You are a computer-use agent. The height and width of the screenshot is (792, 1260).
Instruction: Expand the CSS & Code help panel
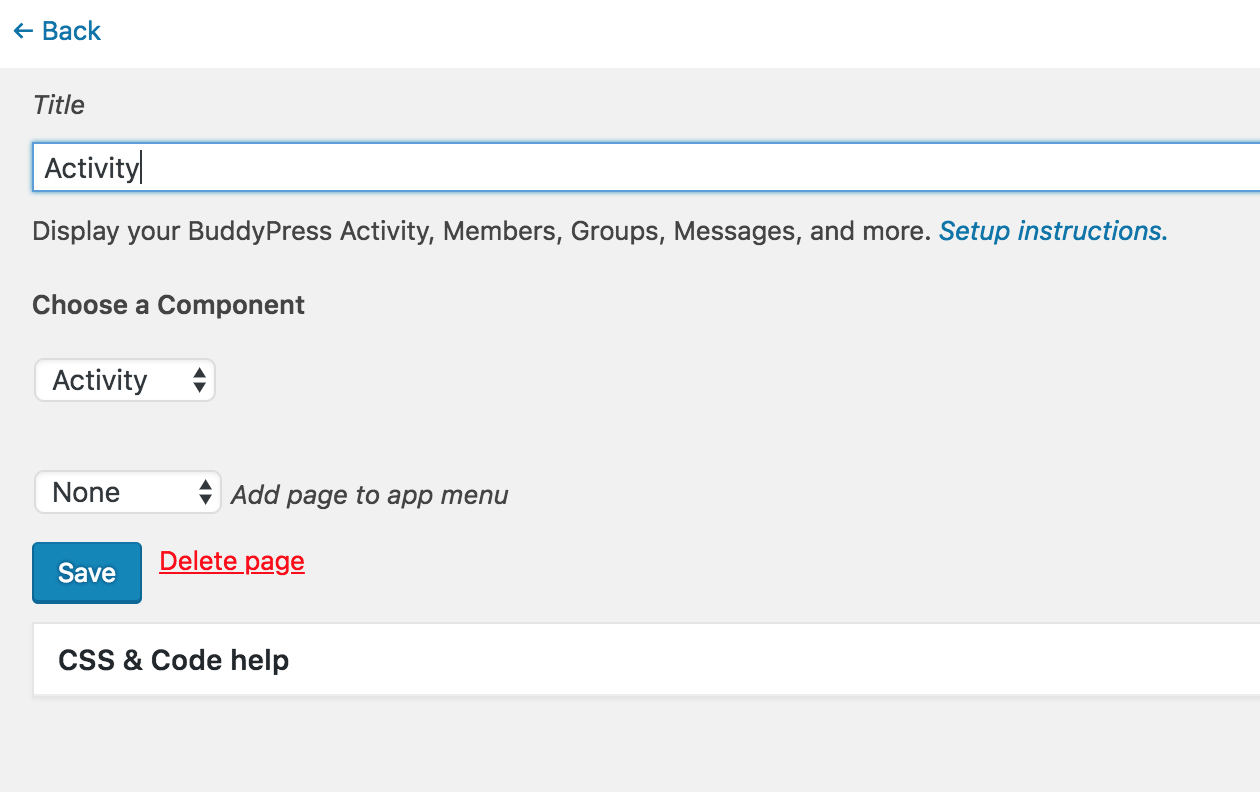click(646, 660)
